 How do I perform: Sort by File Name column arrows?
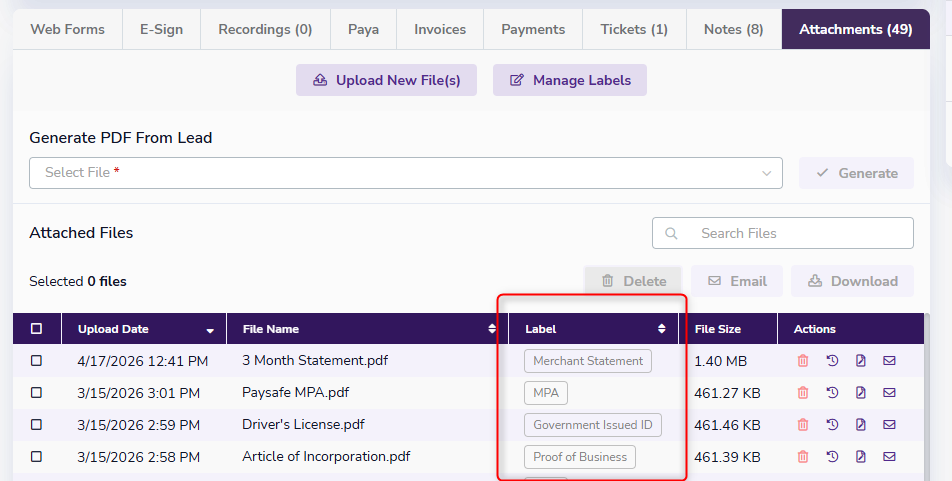[492, 329]
